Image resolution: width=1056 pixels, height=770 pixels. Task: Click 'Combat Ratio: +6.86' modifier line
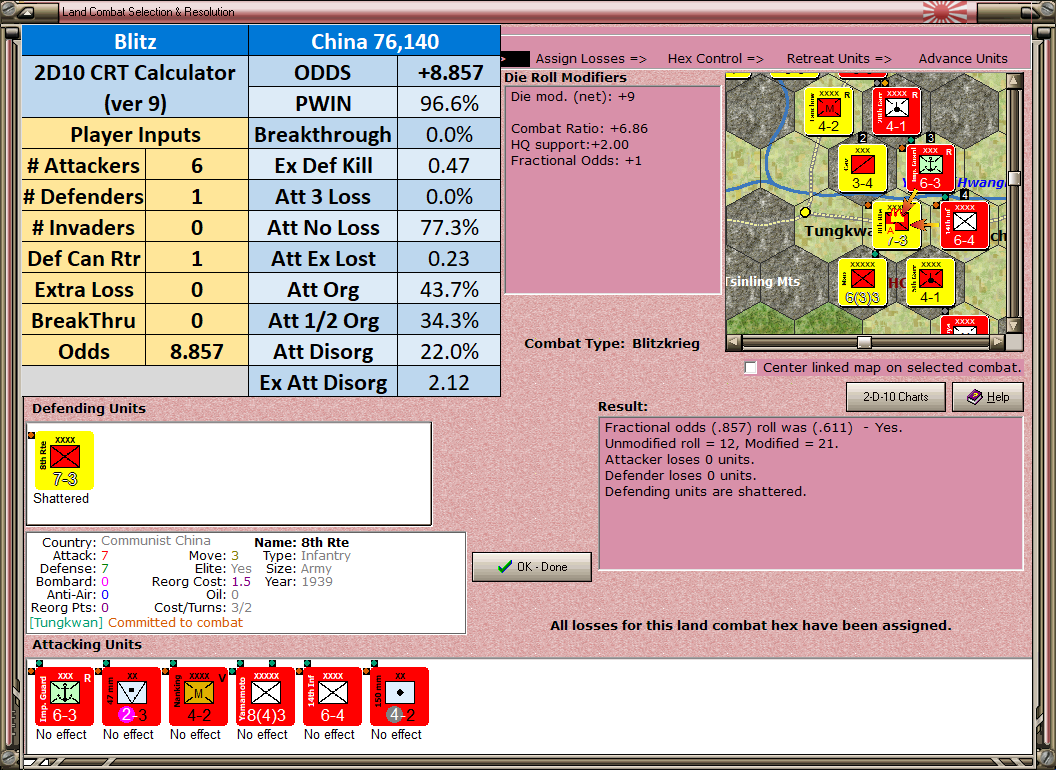click(x=579, y=128)
